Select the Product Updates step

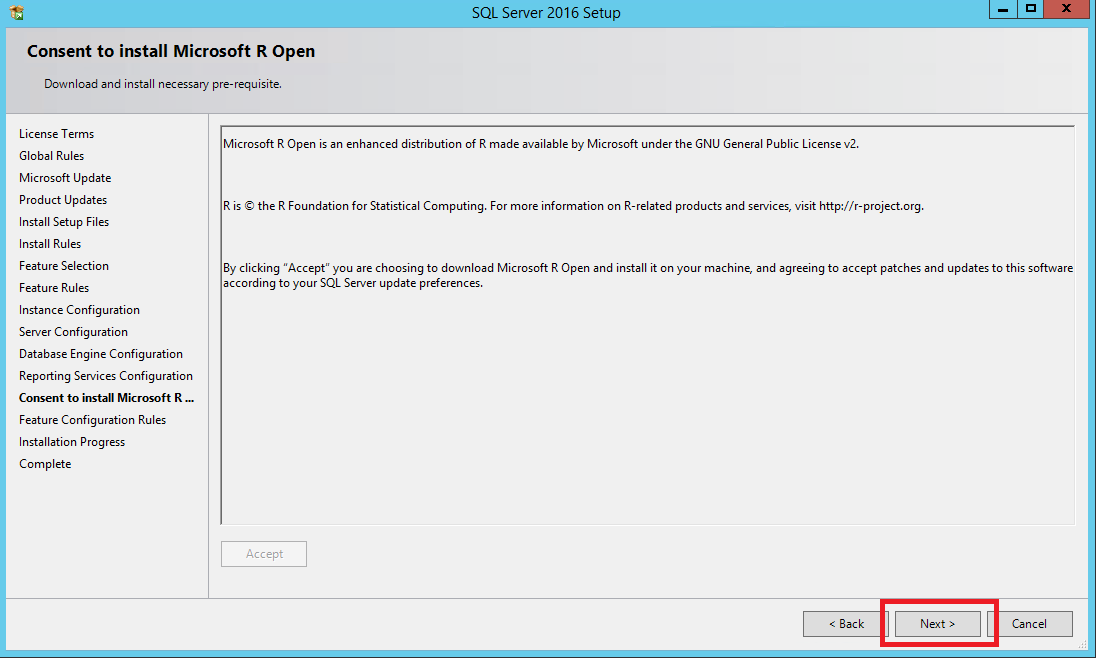63,199
